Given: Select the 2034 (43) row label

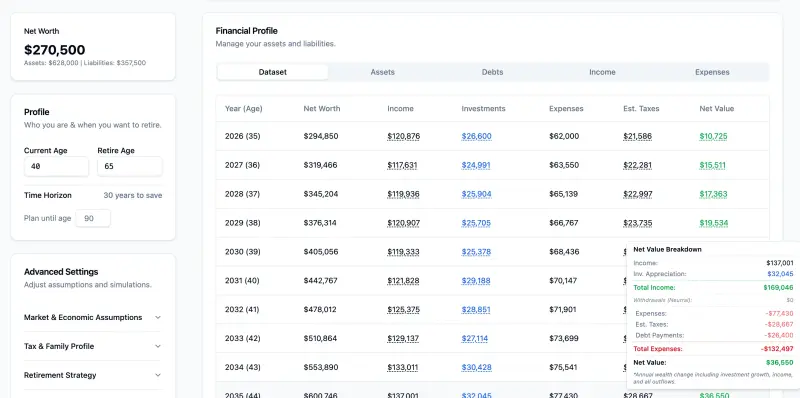Looking at the screenshot, I should coord(242,367).
